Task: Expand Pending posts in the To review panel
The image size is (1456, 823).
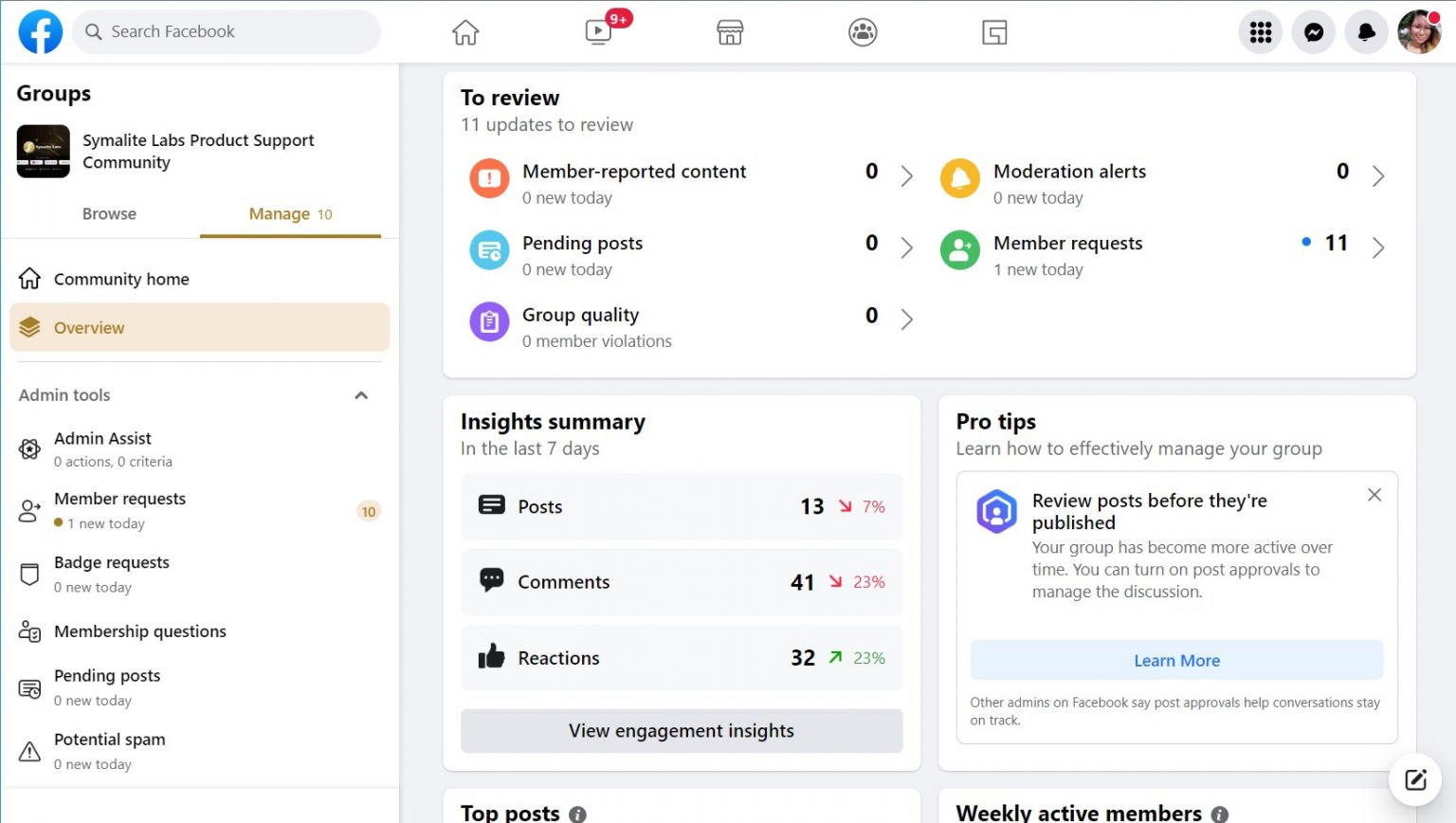Action: click(x=907, y=247)
